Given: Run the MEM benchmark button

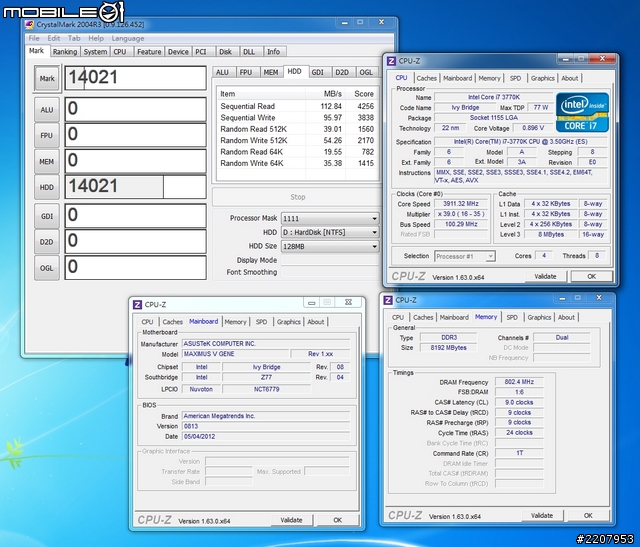Looking at the screenshot, I should coord(47,162).
